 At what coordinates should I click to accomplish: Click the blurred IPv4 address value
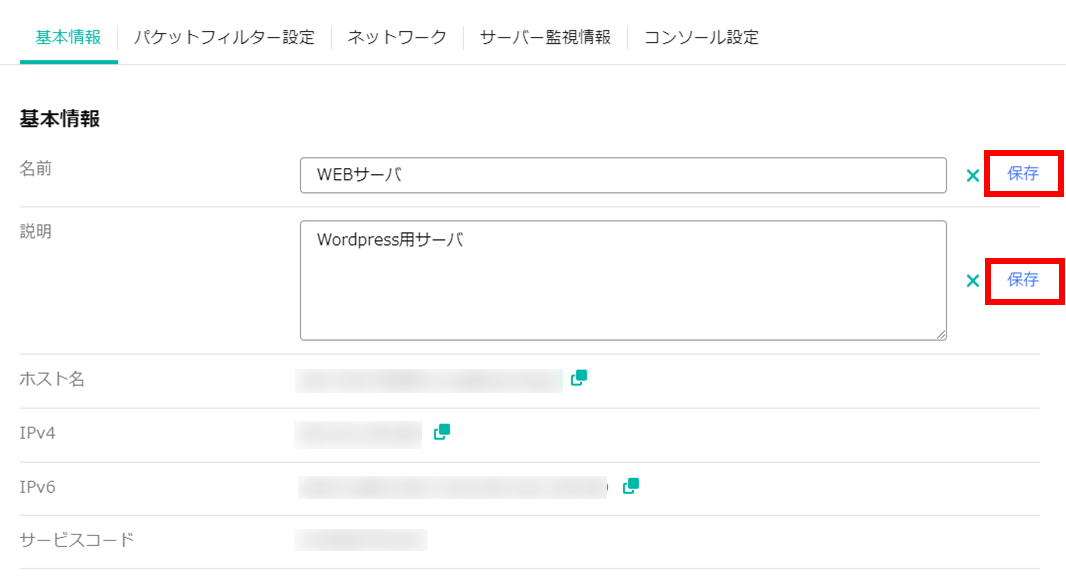[359, 434]
